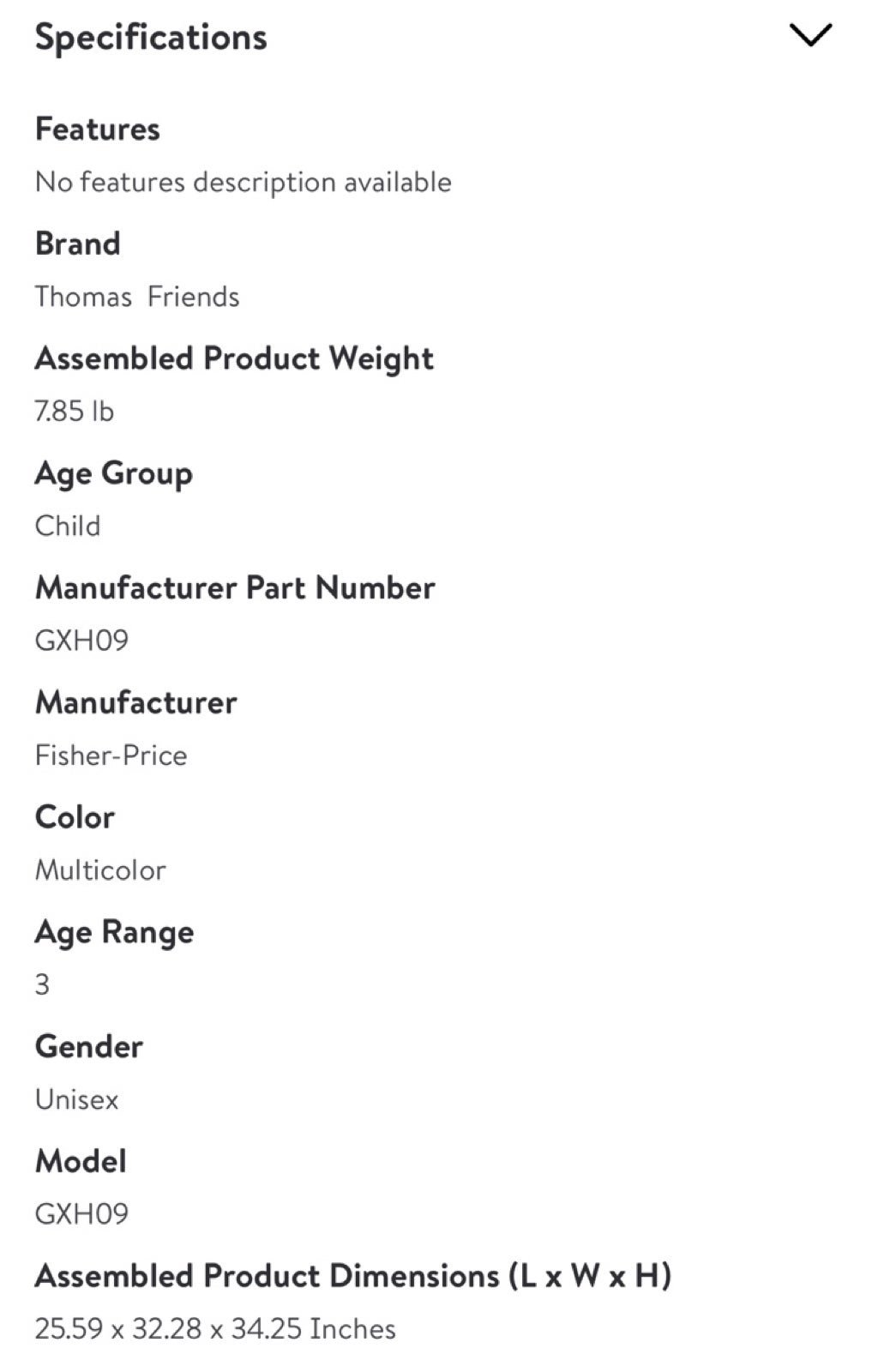Click the Specifications heading
Viewport: 878px width, 1372px height.
pyautogui.click(x=151, y=38)
